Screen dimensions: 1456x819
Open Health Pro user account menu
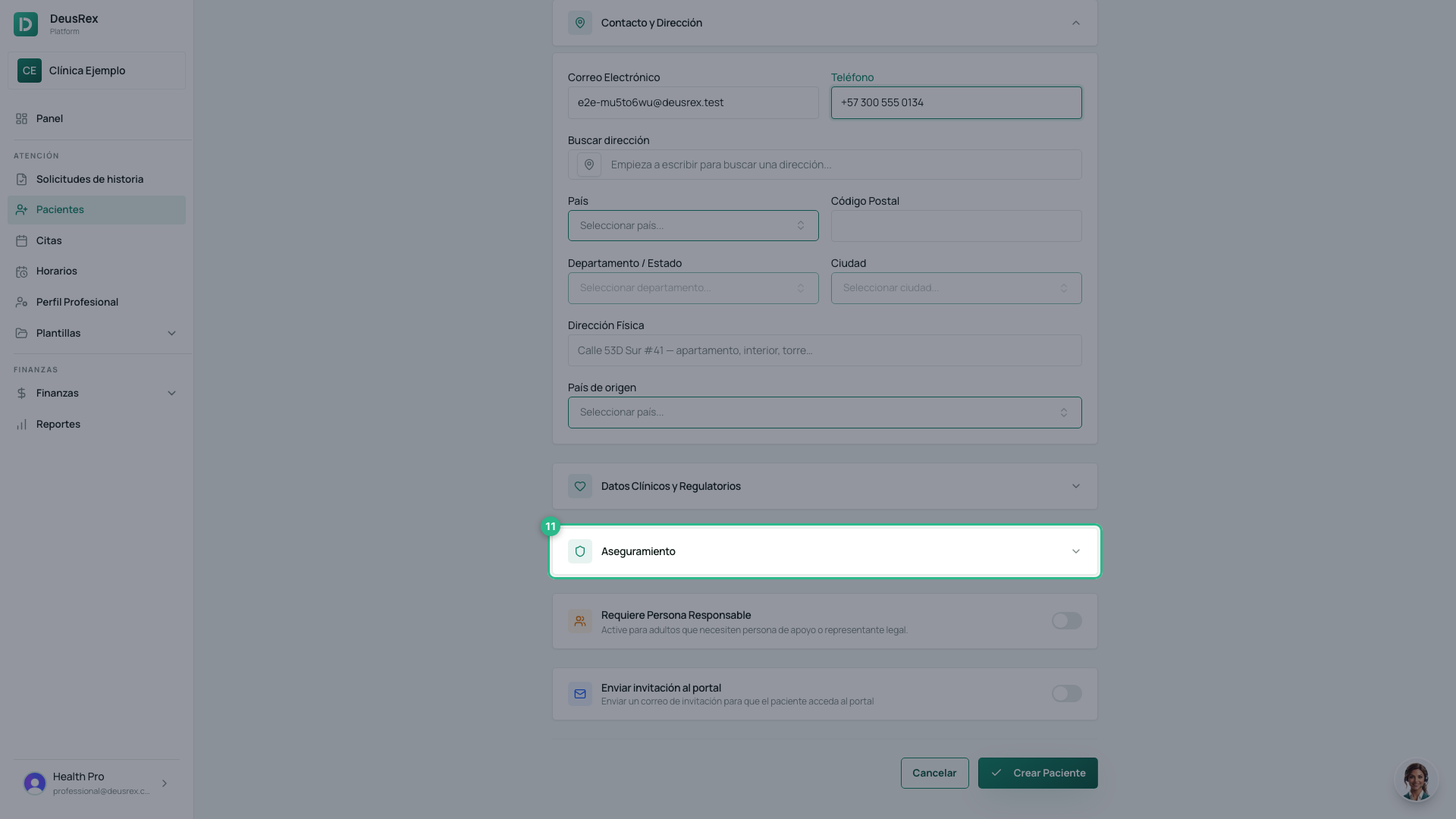96,783
